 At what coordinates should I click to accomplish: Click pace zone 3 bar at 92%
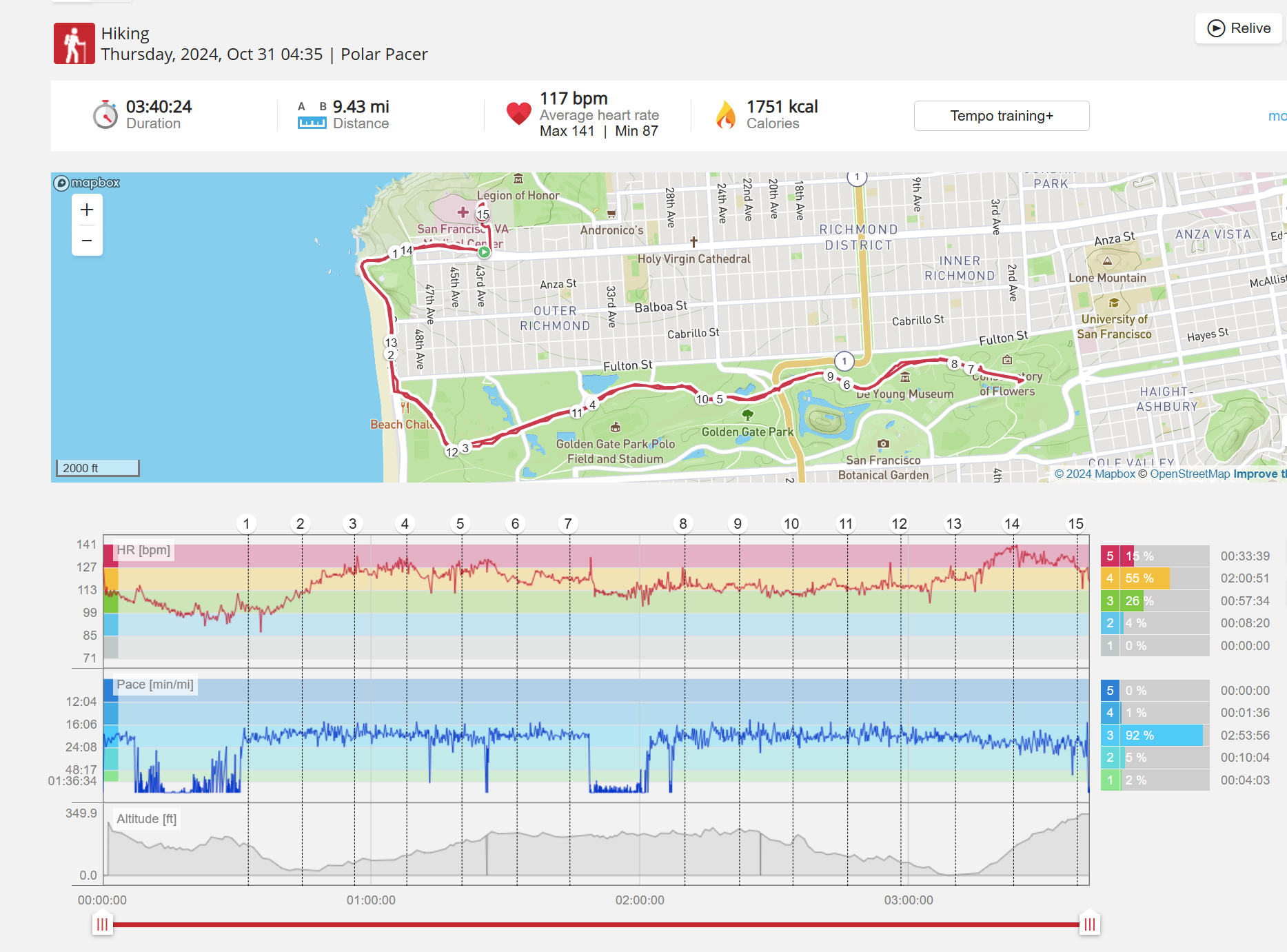click(x=1155, y=736)
